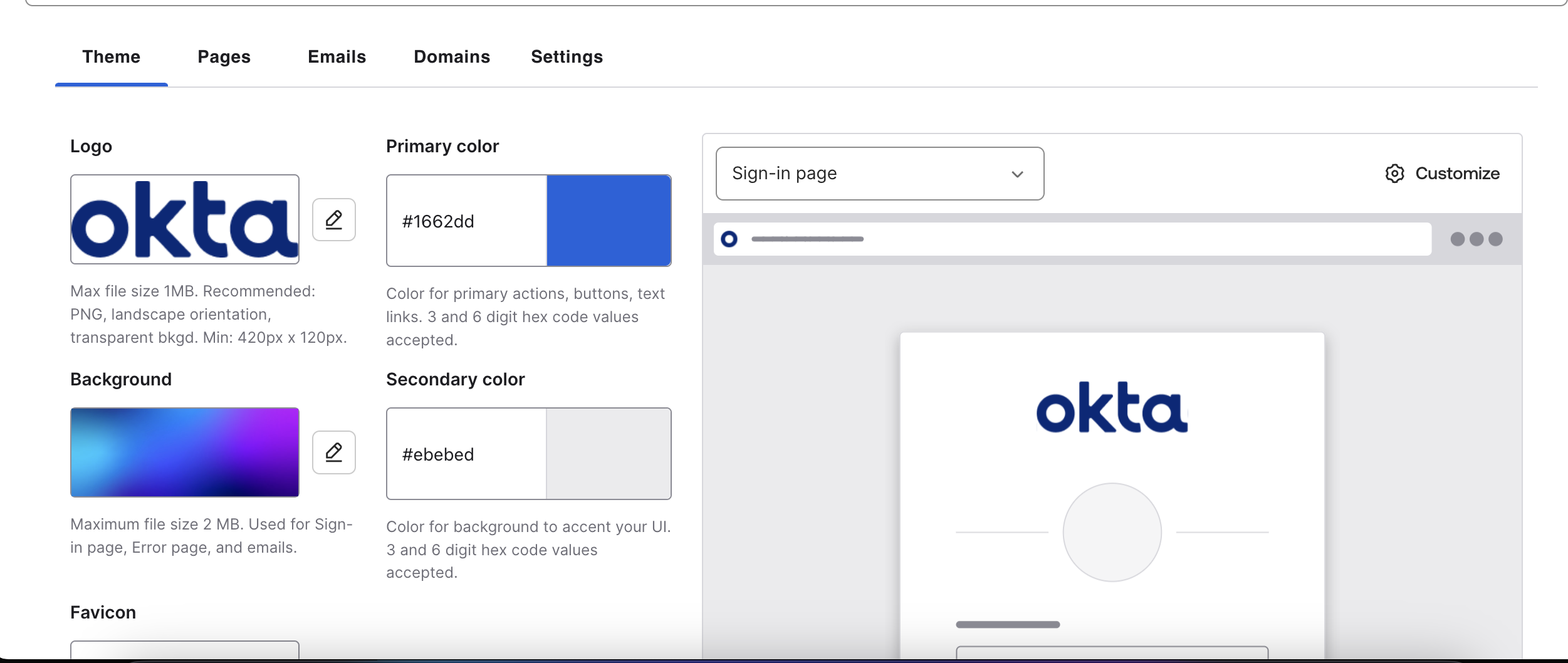1568x663 pixels.
Task: Click 'Color for background to accent' description
Action: (x=528, y=550)
